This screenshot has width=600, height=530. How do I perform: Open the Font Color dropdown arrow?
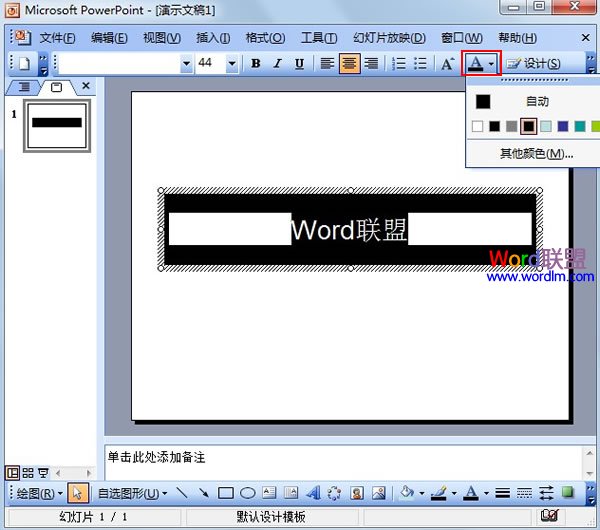(491, 64)
